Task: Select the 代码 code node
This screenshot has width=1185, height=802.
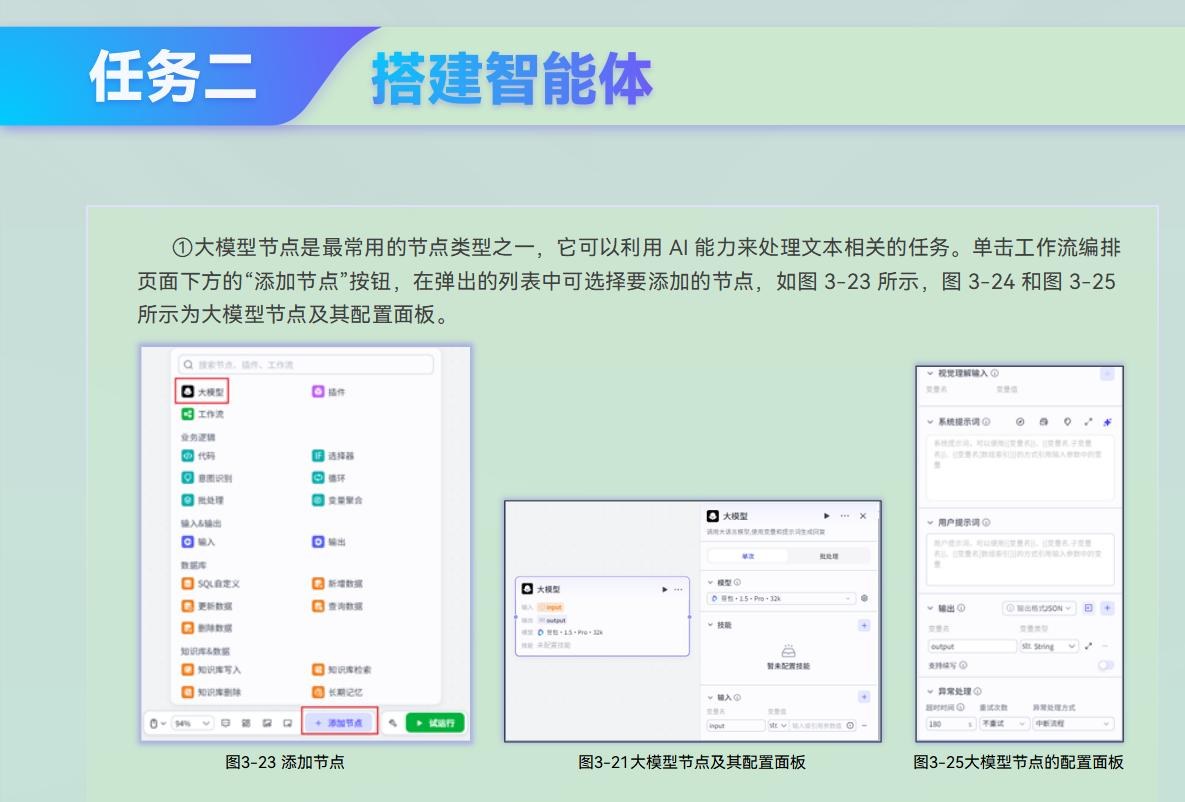Action: [198, 456]
